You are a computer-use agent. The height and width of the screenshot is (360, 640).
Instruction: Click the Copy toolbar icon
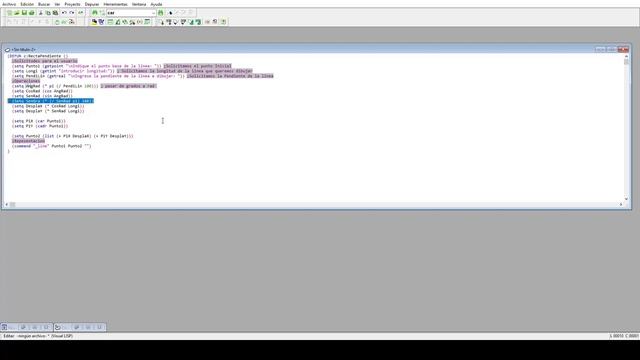click(x=48, y=13)
